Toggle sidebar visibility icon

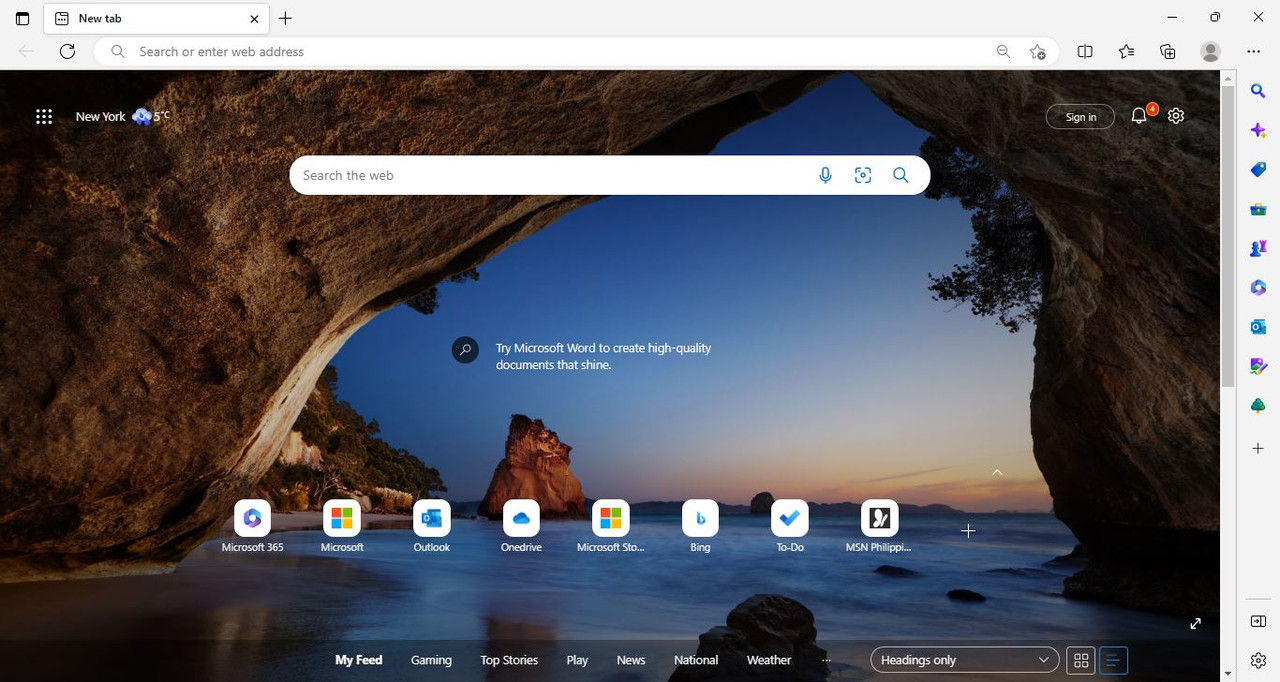1258,621
